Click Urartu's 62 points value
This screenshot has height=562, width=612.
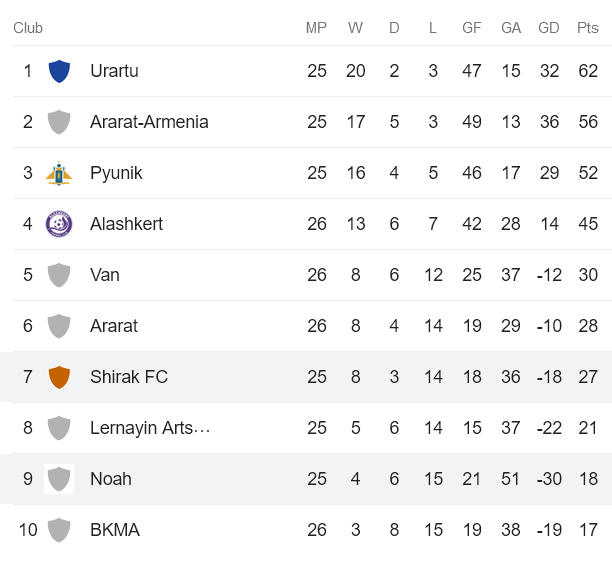[x=588, y=71]
